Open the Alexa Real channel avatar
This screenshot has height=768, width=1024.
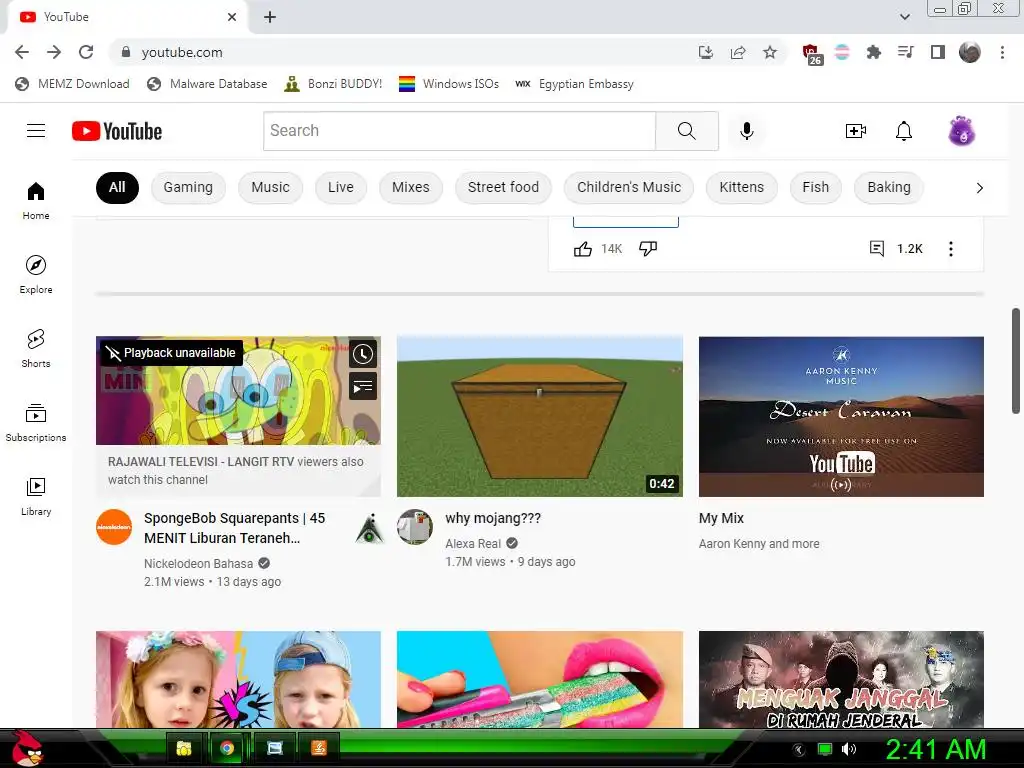415,527
